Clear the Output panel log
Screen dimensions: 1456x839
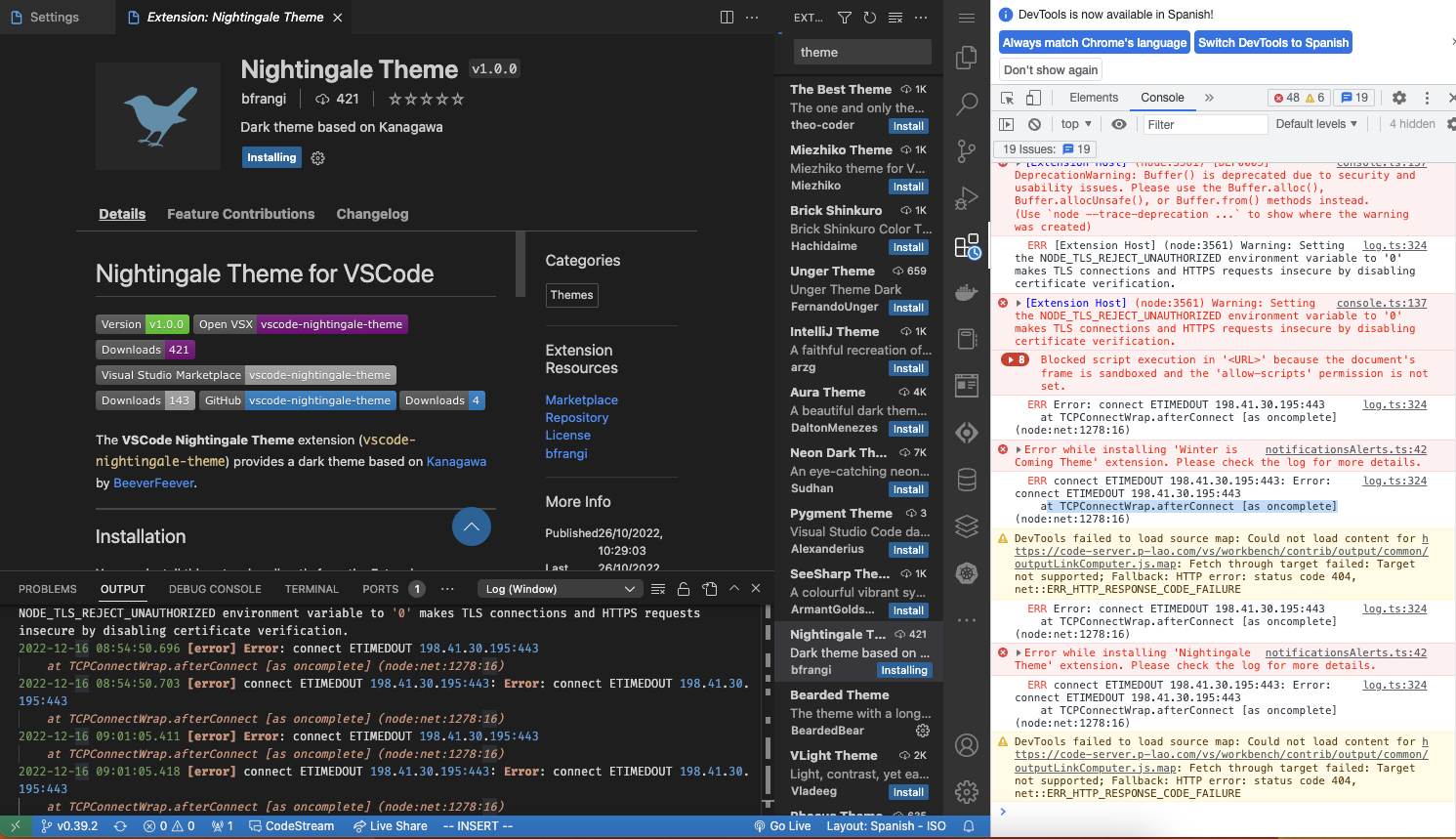click(x=658, y=589)
